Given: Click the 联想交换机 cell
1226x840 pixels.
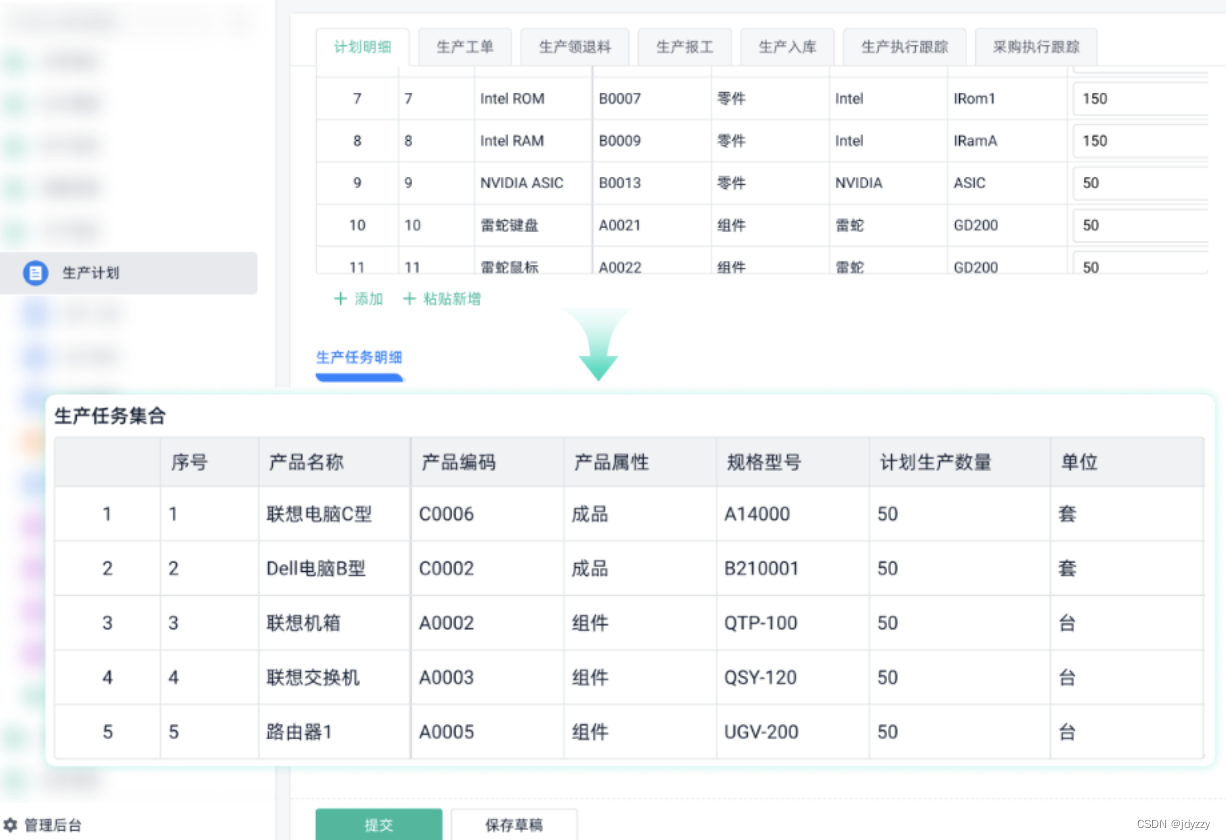Looking at the screenshot, I should pos(334,677).
